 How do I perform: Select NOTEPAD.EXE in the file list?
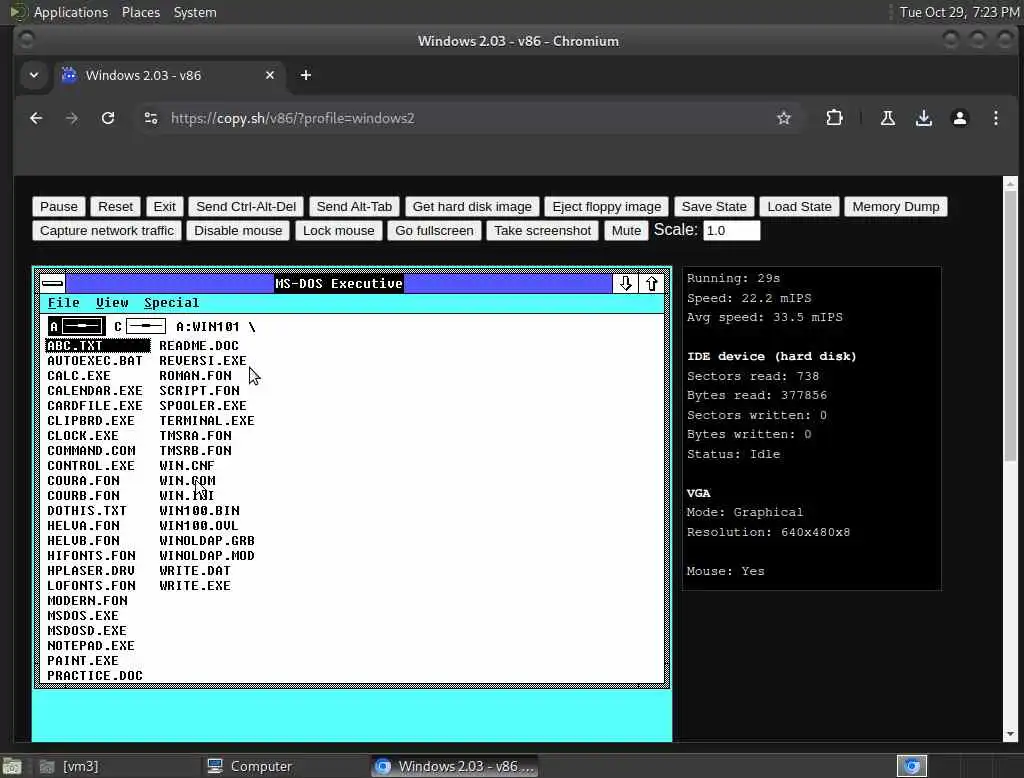[x=91, y=646]
